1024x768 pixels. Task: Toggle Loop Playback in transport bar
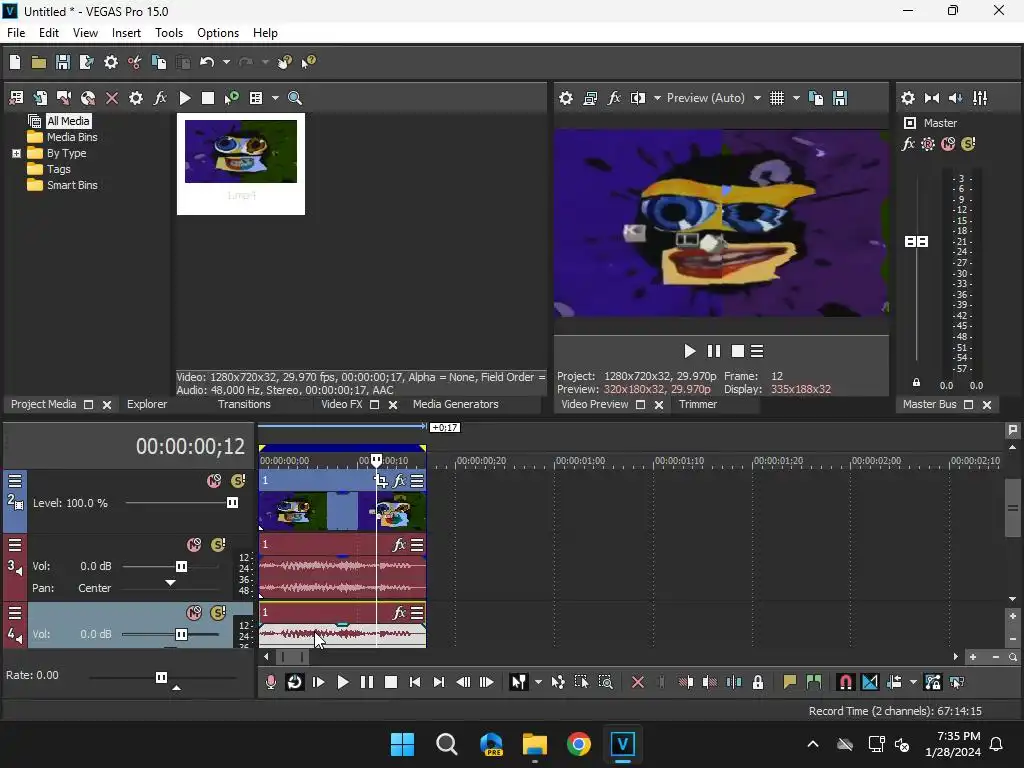295,682
